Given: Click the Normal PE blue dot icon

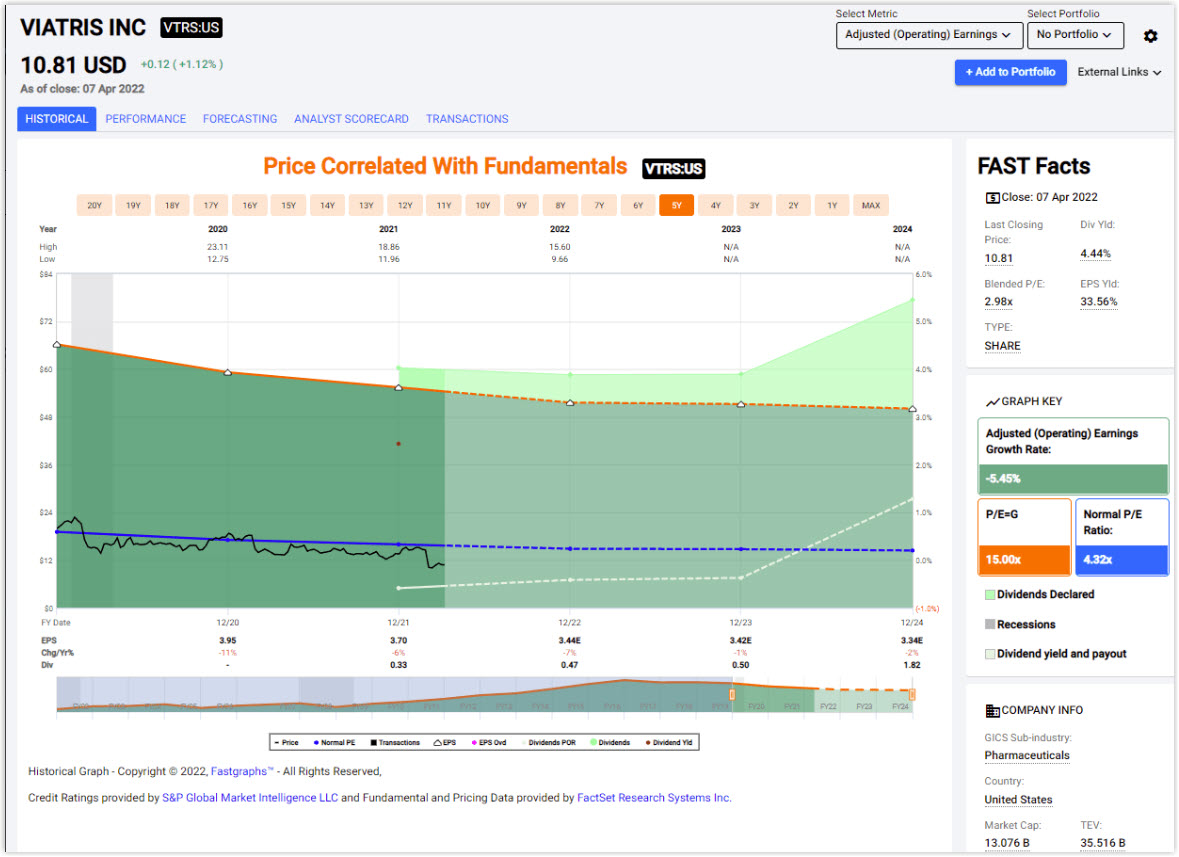Looking at the screenshot, I should tap(316, 742).
